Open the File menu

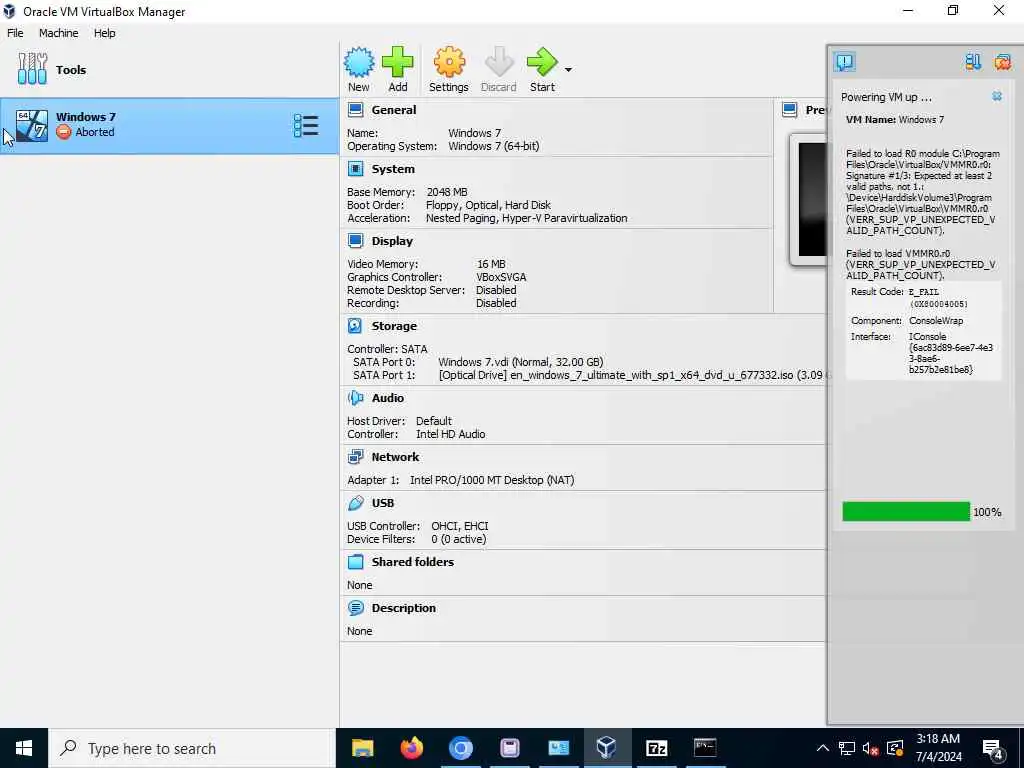pyautogui.click(x=15, y=33)
